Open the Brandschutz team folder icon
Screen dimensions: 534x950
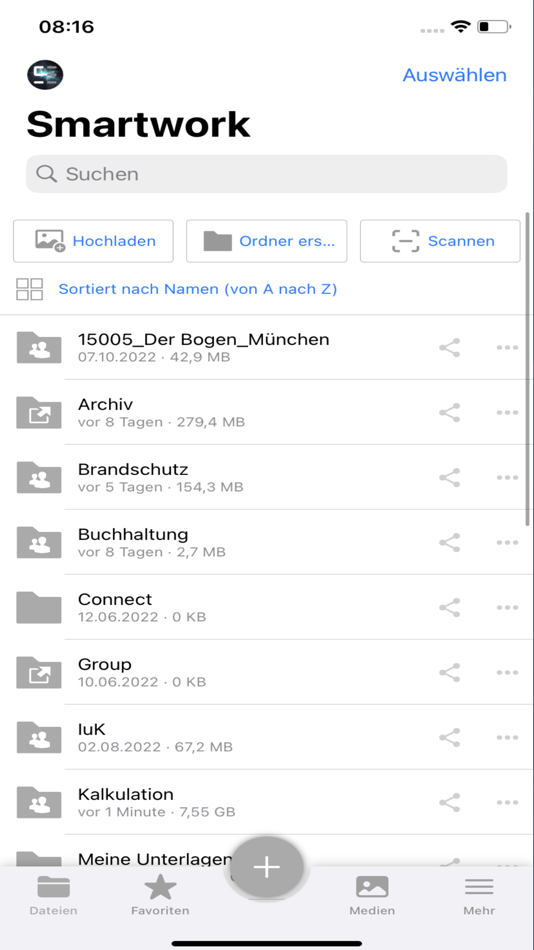tap(39, 477)
